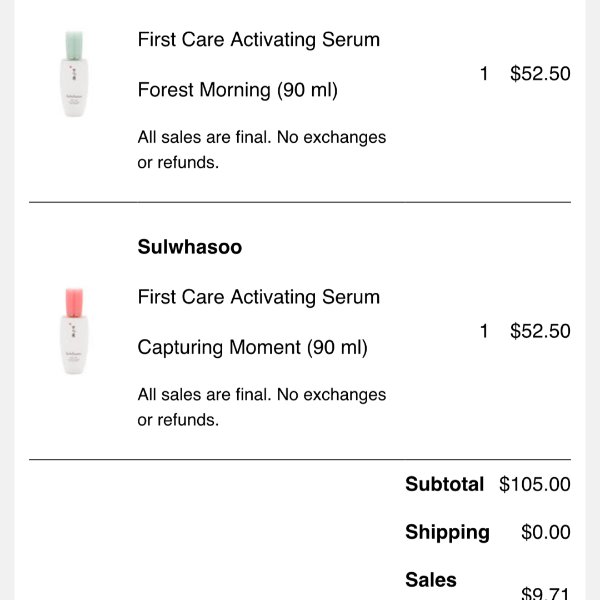Open the green Forest Morning serum thumbnail

[74, 74]
